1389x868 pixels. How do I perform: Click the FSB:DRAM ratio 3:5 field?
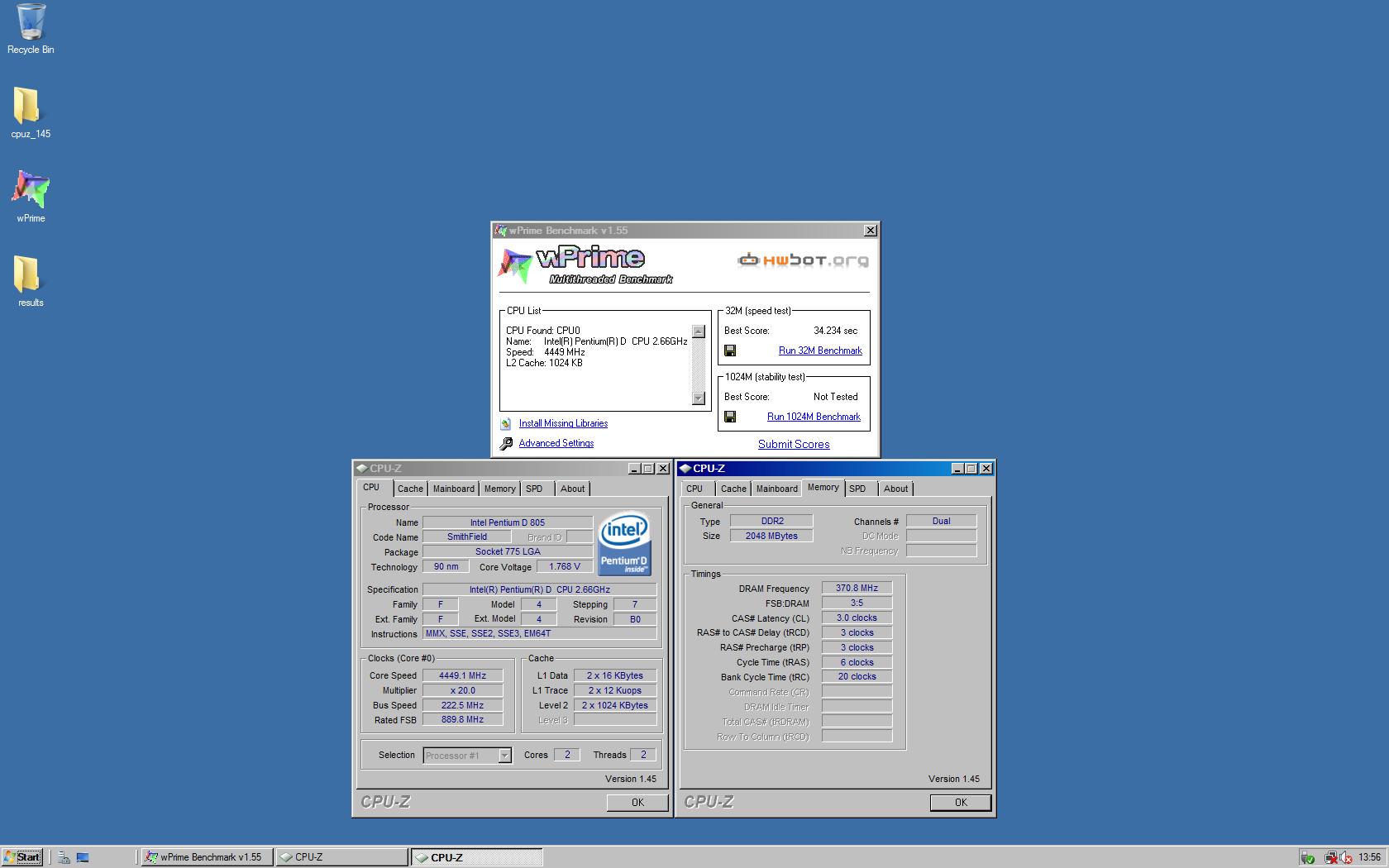(x=857, y=603)
